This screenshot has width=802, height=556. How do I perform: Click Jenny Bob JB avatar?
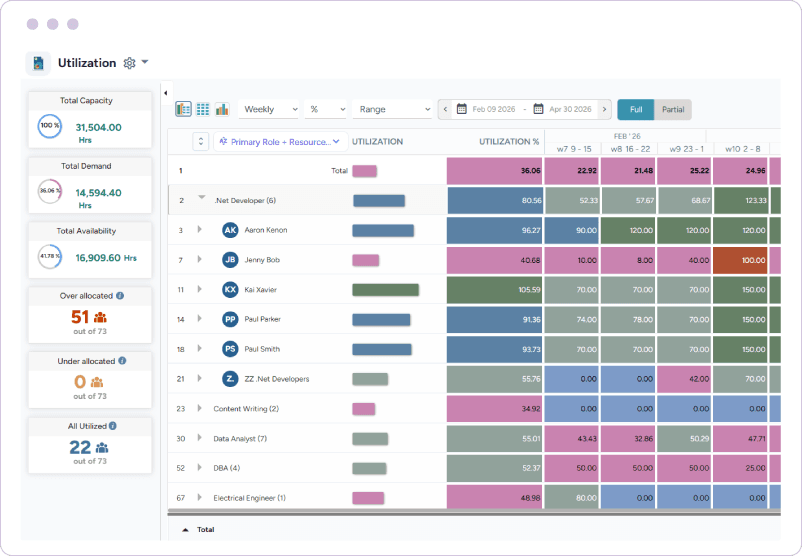click(x=230, y=260)
